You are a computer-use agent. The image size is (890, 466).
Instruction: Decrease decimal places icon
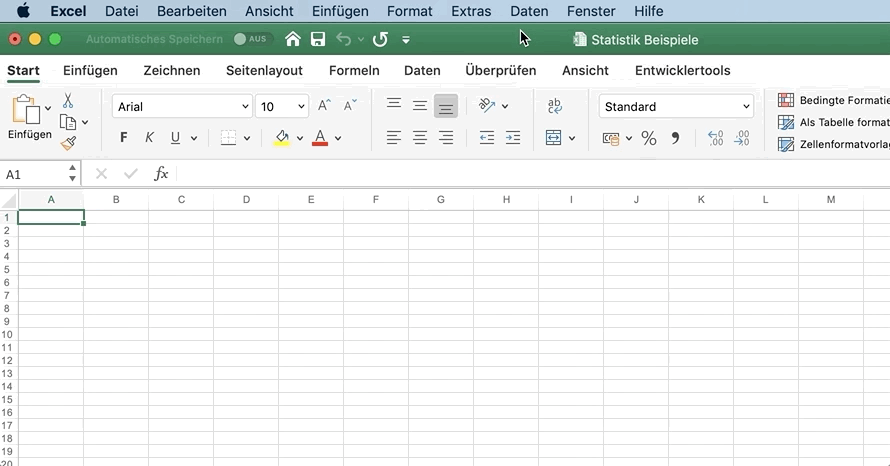(741, 138)
